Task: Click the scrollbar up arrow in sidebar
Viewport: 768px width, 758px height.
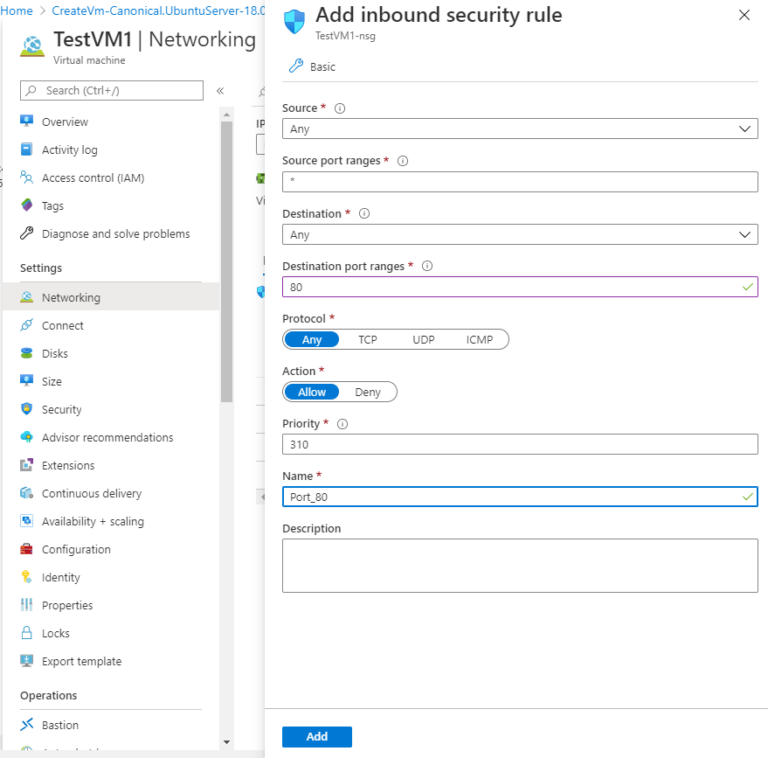Action: click(226, 115)
